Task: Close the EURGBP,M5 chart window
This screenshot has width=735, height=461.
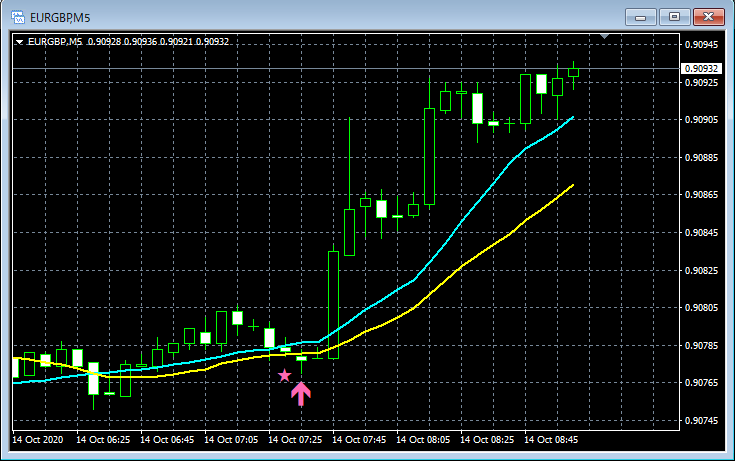Action: [x=708, y=17]
